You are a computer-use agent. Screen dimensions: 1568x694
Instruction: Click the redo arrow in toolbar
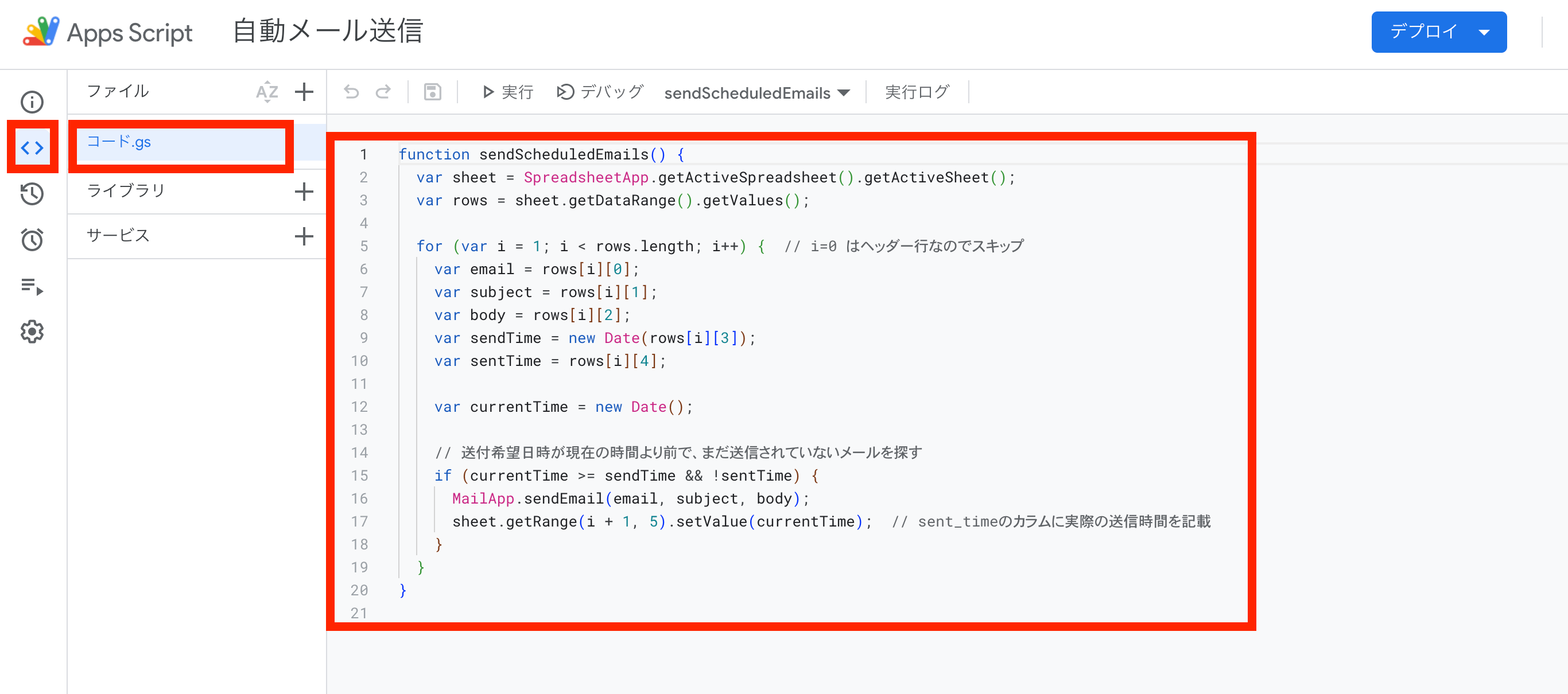click(383, 92)
